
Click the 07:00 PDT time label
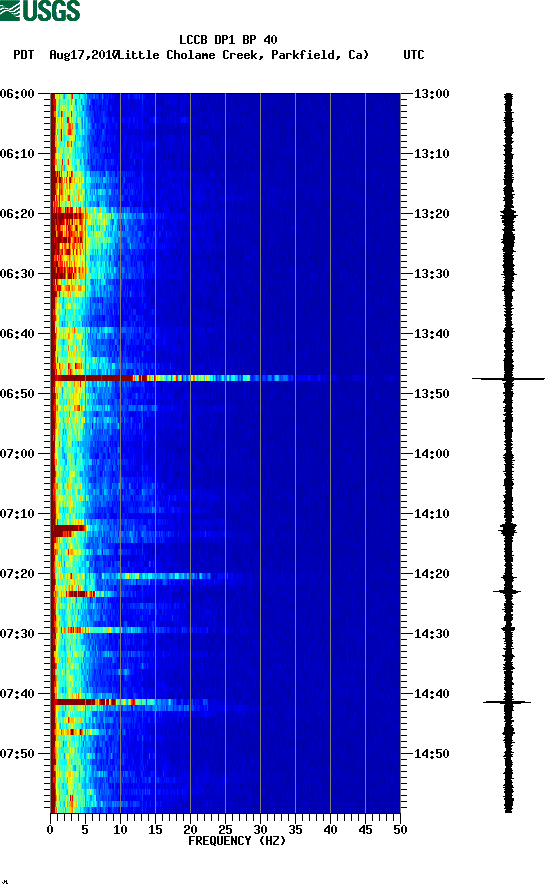click(x=17, y=454)
